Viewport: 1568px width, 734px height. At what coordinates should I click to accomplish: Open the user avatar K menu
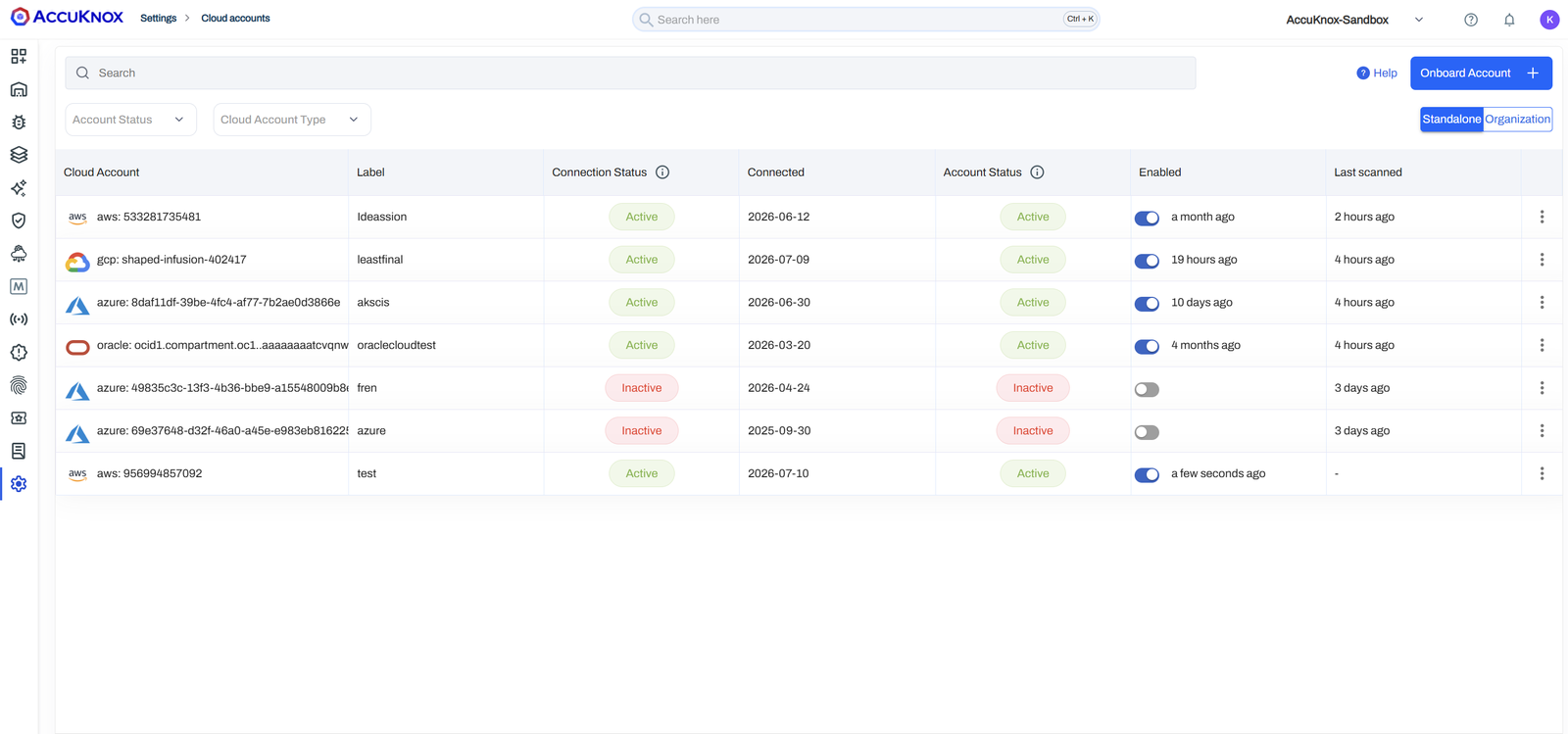click(1549, 20)
